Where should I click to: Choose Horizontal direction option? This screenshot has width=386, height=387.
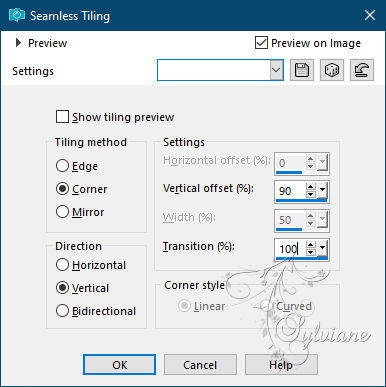coord(62,265)
